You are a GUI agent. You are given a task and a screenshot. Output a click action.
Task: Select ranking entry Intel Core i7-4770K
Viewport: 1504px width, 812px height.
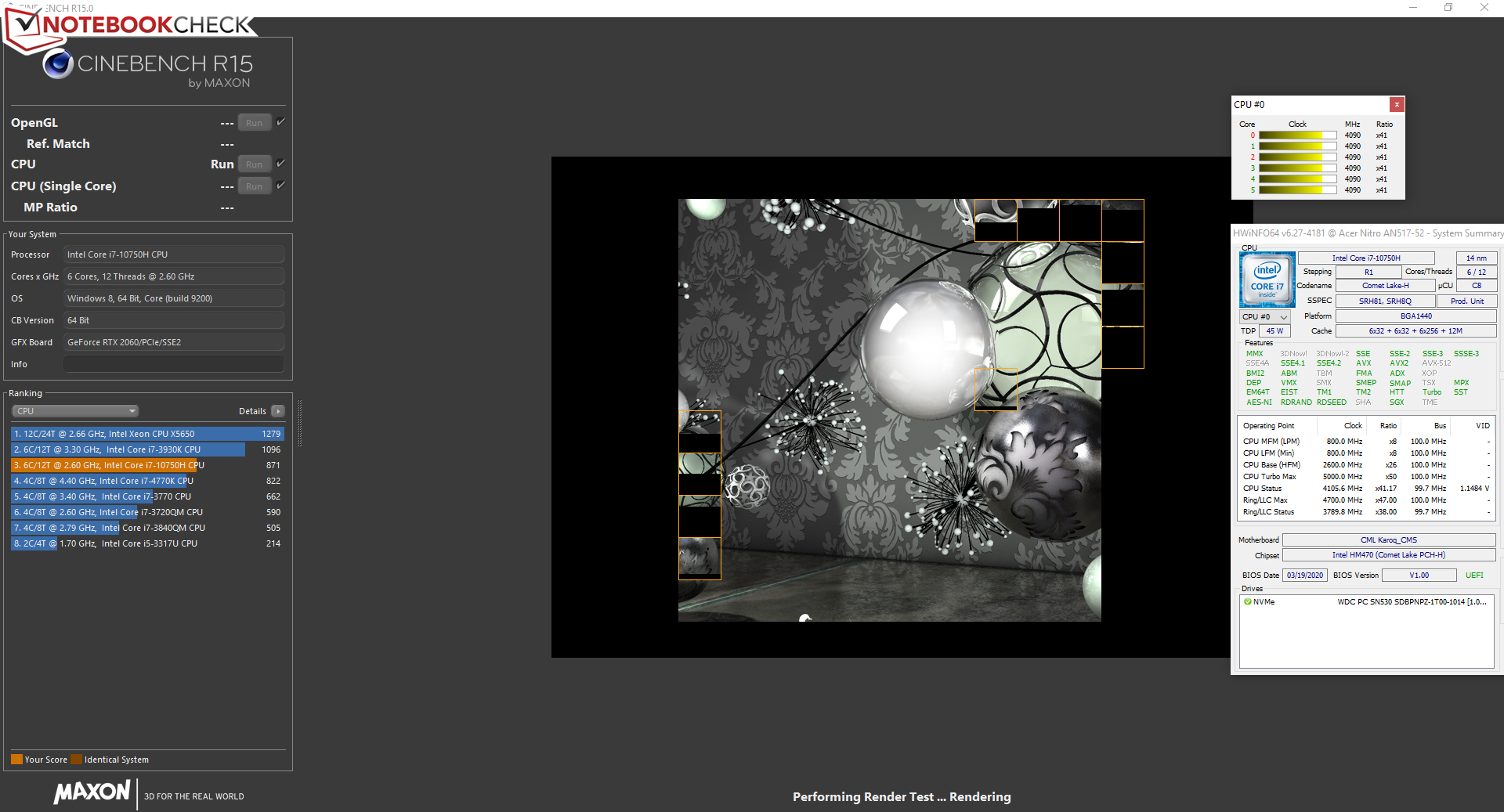(147, 481)
